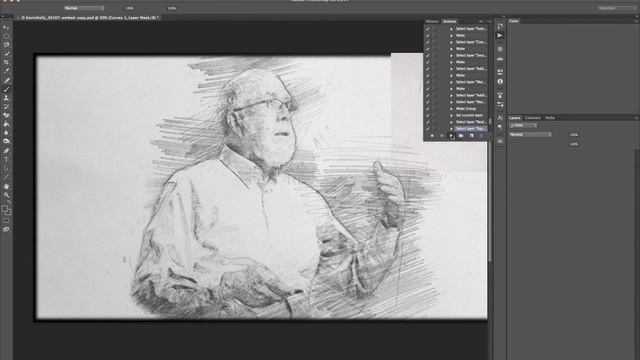Select the Dodge tool

(x=6, y=142)
